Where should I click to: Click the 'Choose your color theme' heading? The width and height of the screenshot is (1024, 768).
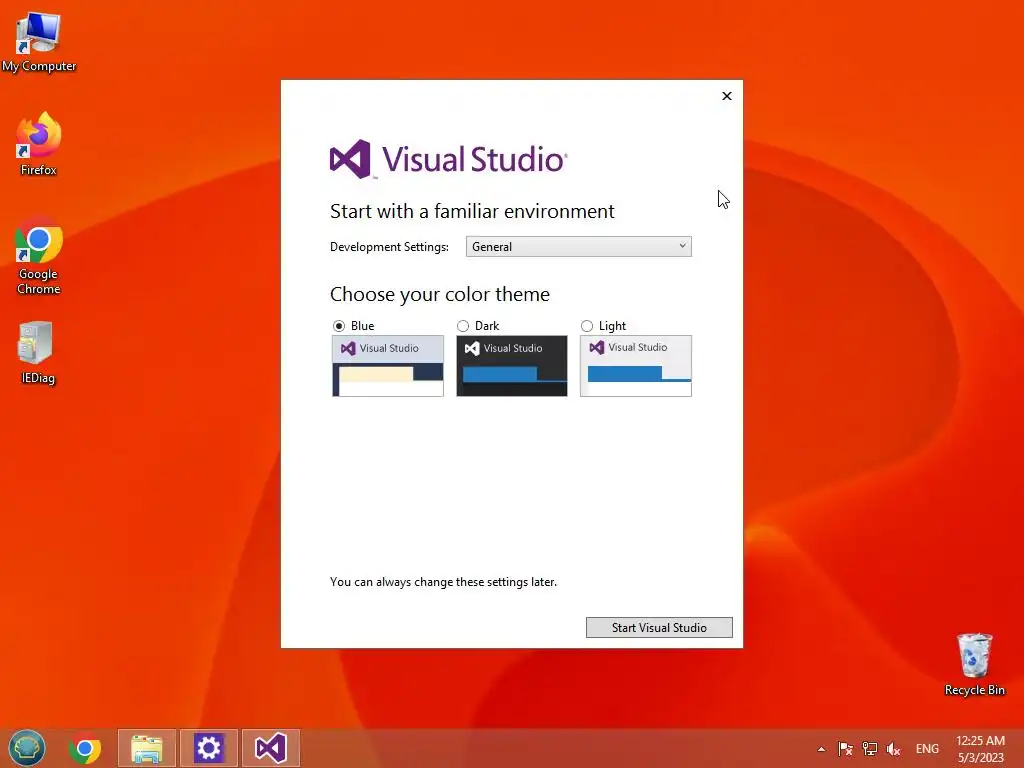[x=440, y=295]
